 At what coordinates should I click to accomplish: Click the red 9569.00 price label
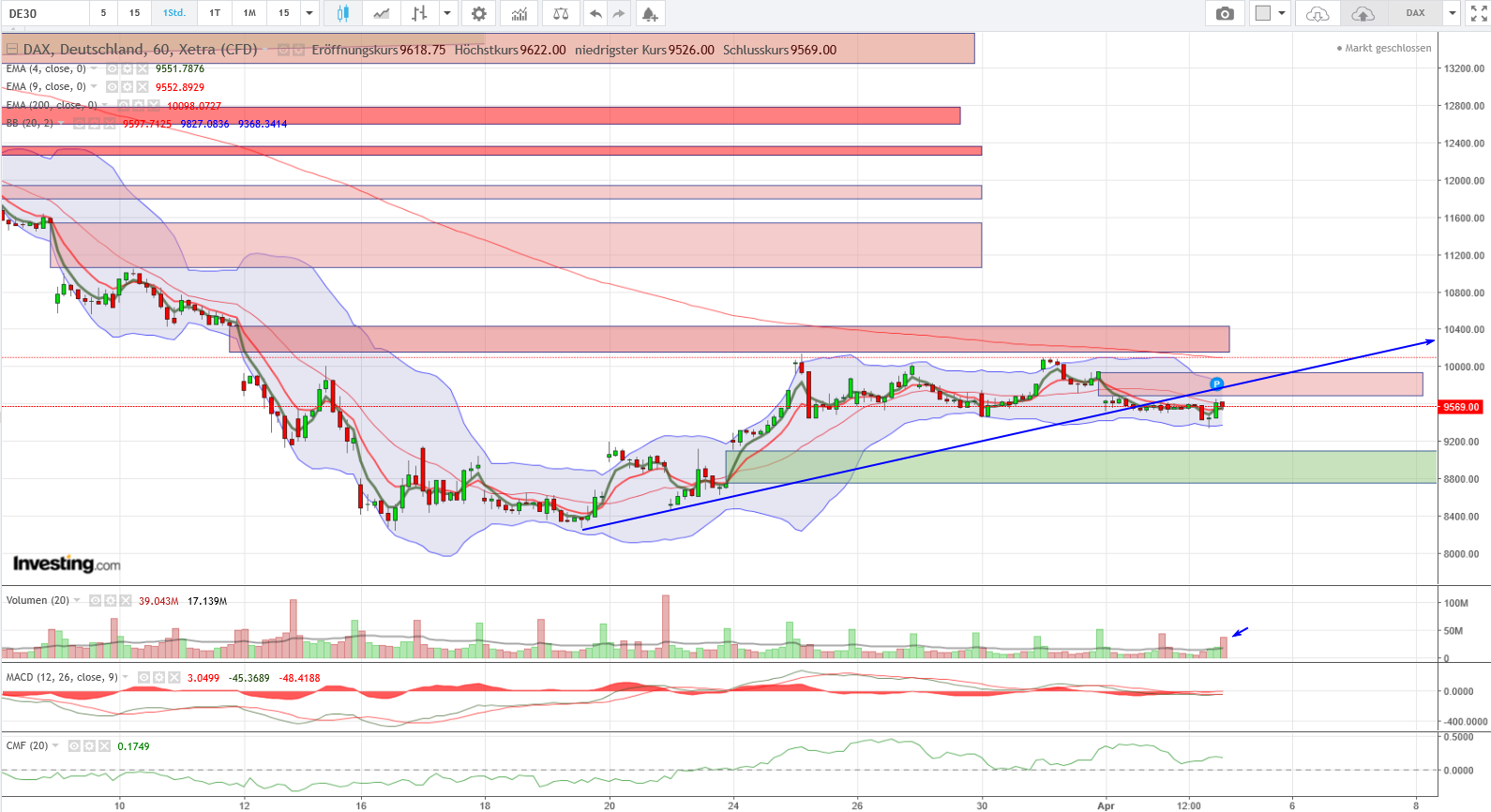point(1461,407)
